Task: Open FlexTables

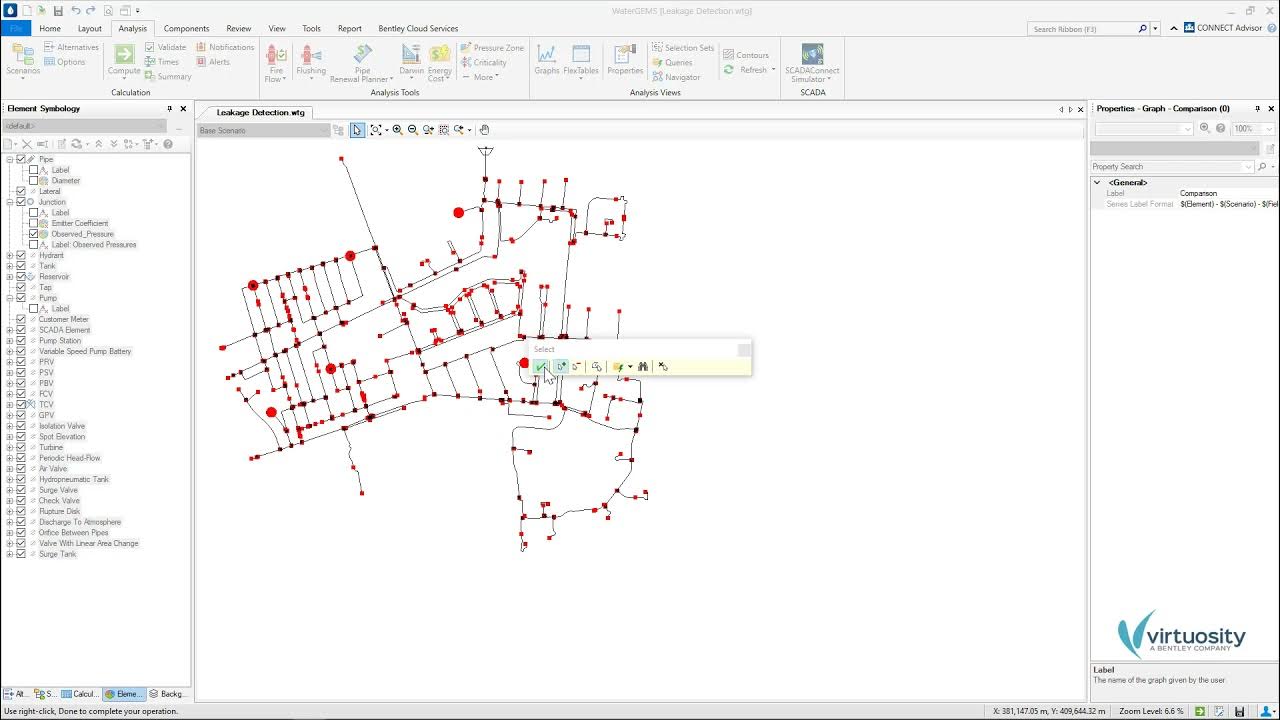Action: pyautogui.click(x=581, y=60)
